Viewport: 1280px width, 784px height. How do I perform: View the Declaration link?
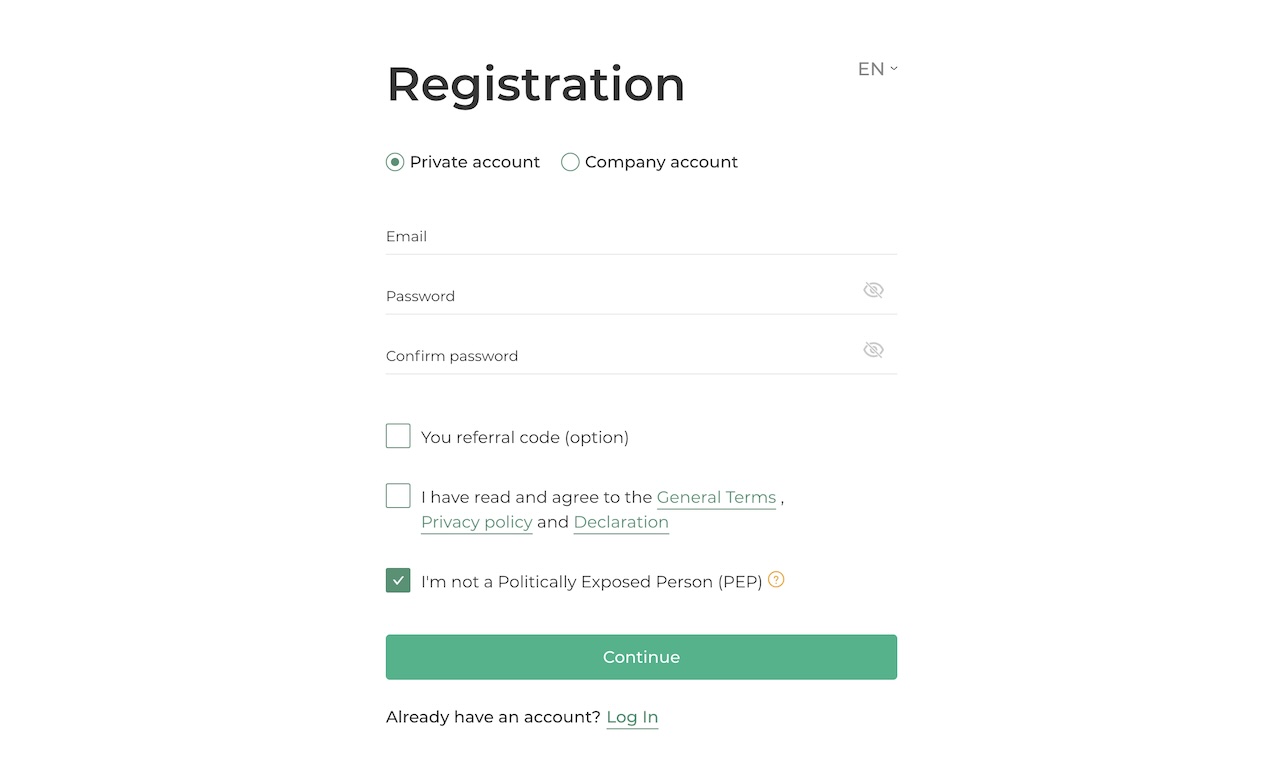621,522
